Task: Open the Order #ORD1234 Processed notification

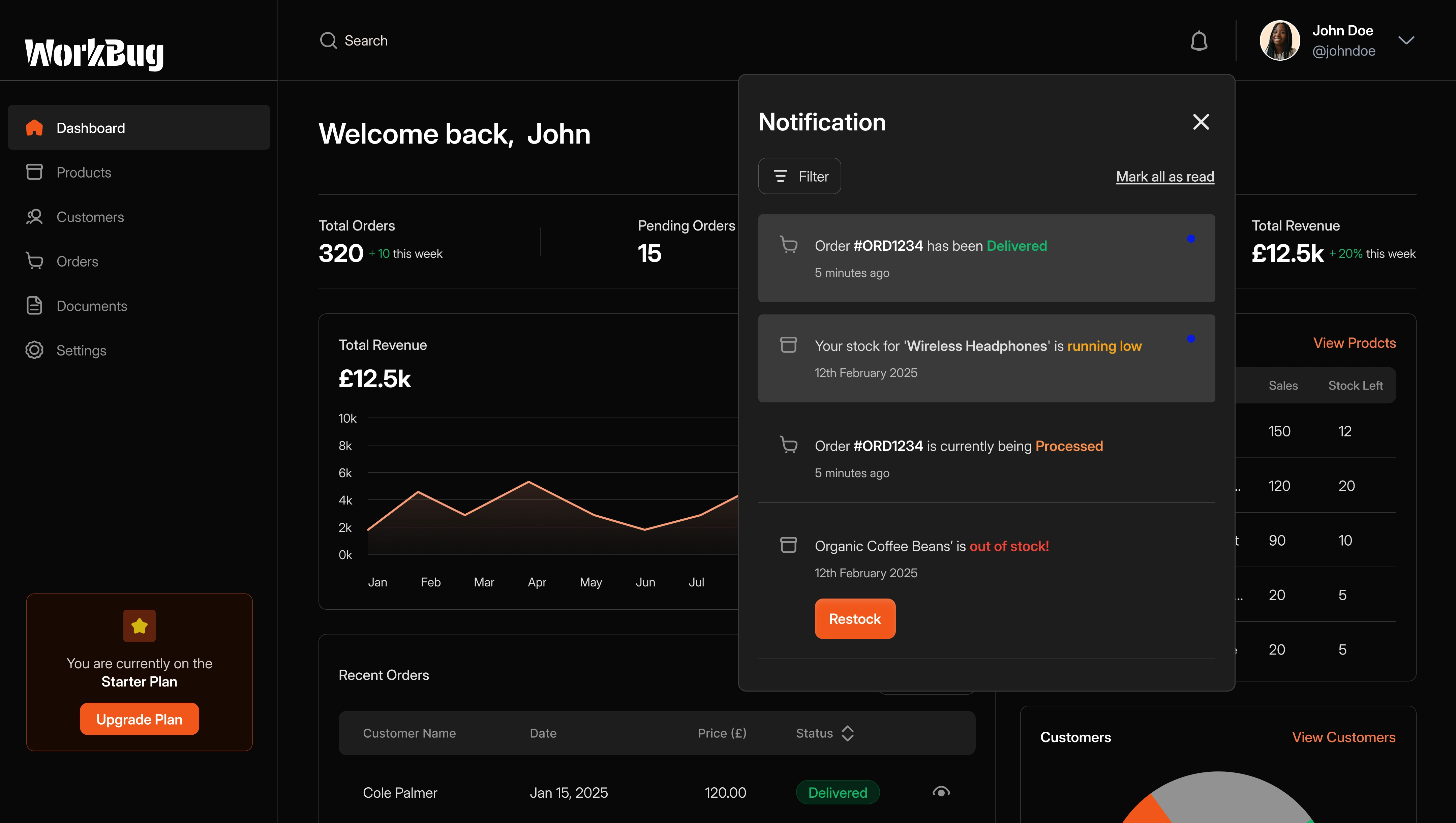Action: tap(986, 458)
